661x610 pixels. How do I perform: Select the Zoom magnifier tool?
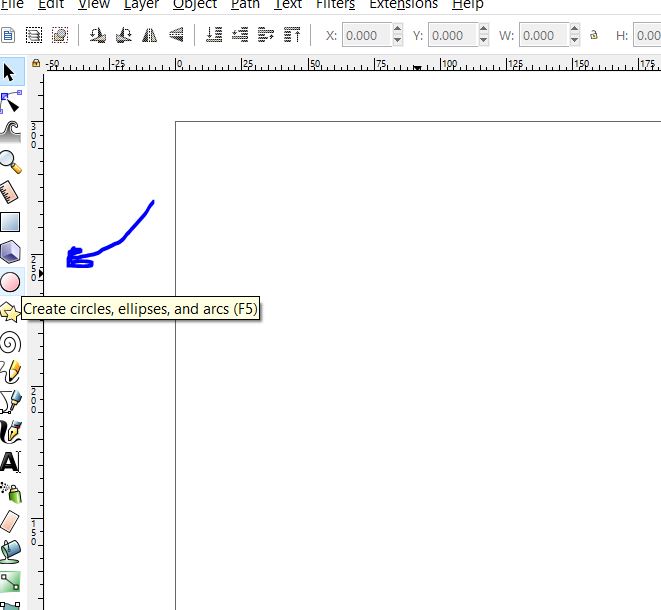point(10,162)
